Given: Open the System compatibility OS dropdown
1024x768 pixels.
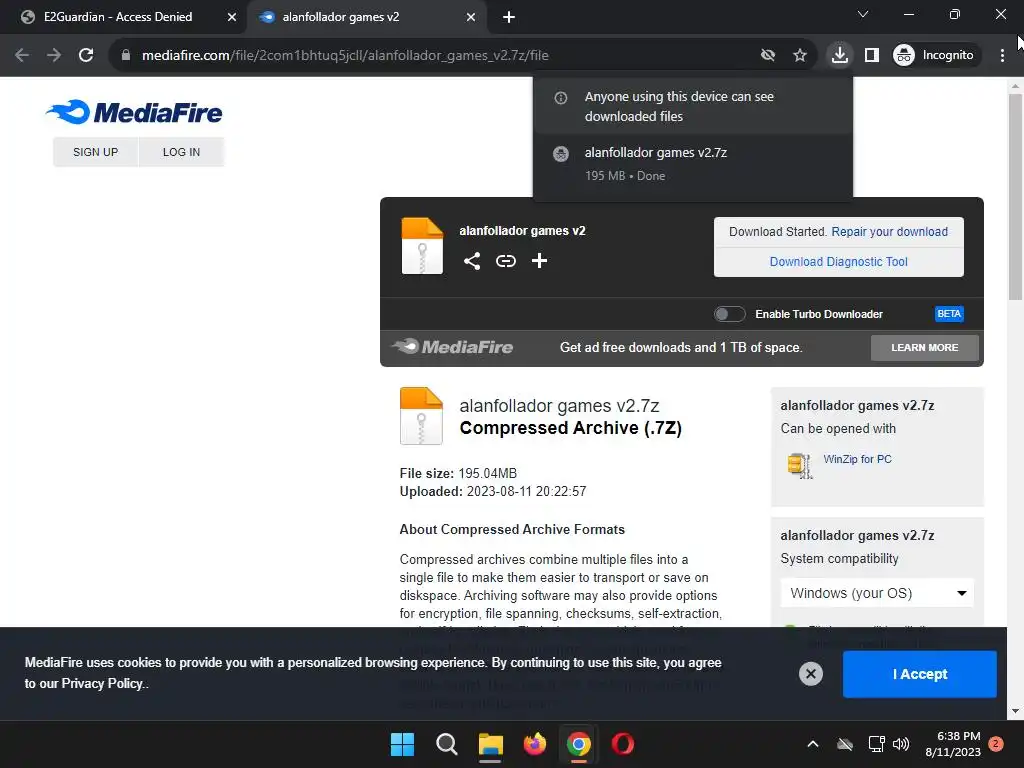Looking at the screenshot, I should point(877,593).
